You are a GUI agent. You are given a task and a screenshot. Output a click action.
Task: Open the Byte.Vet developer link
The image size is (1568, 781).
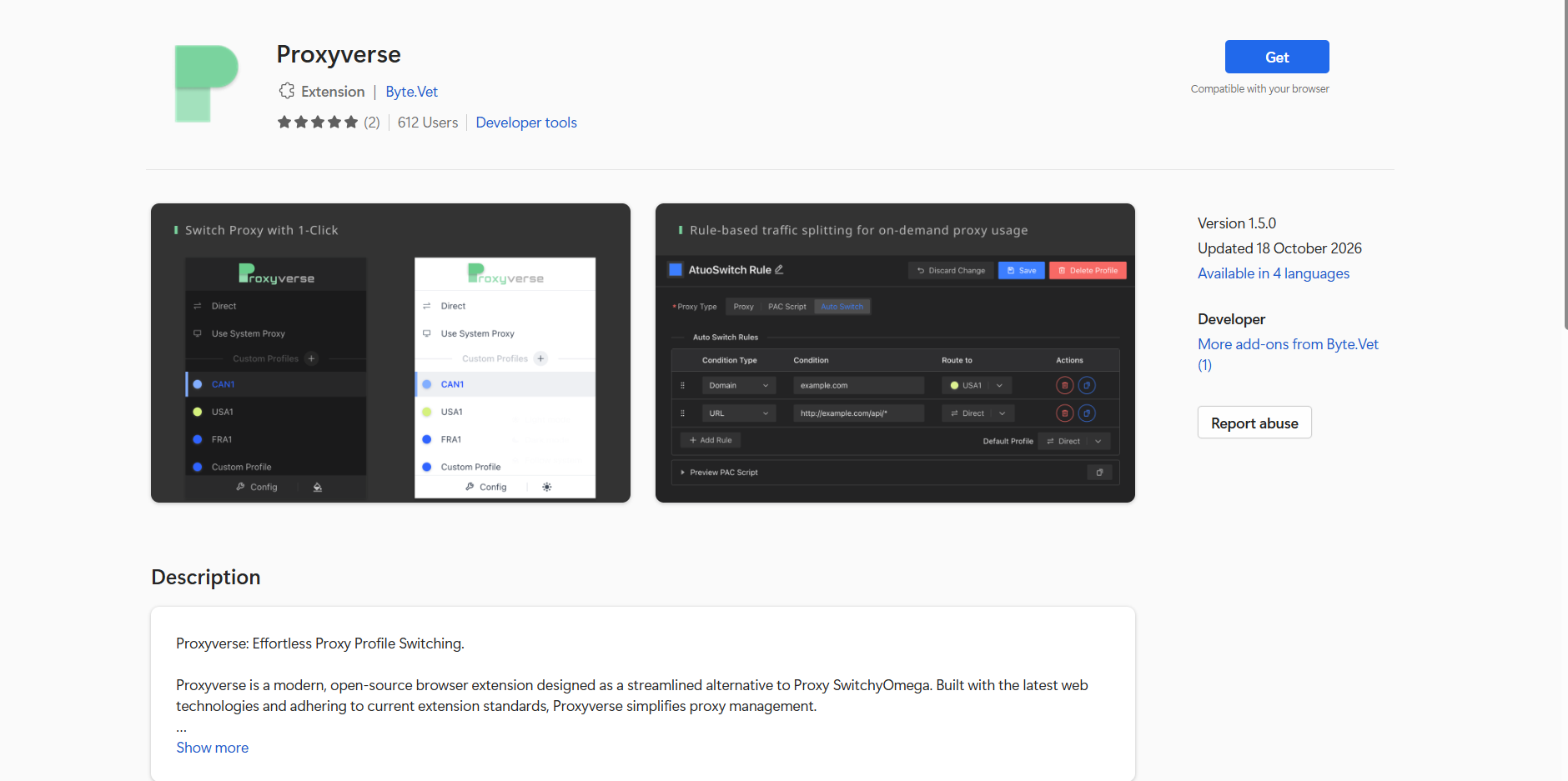click(411, 92)
